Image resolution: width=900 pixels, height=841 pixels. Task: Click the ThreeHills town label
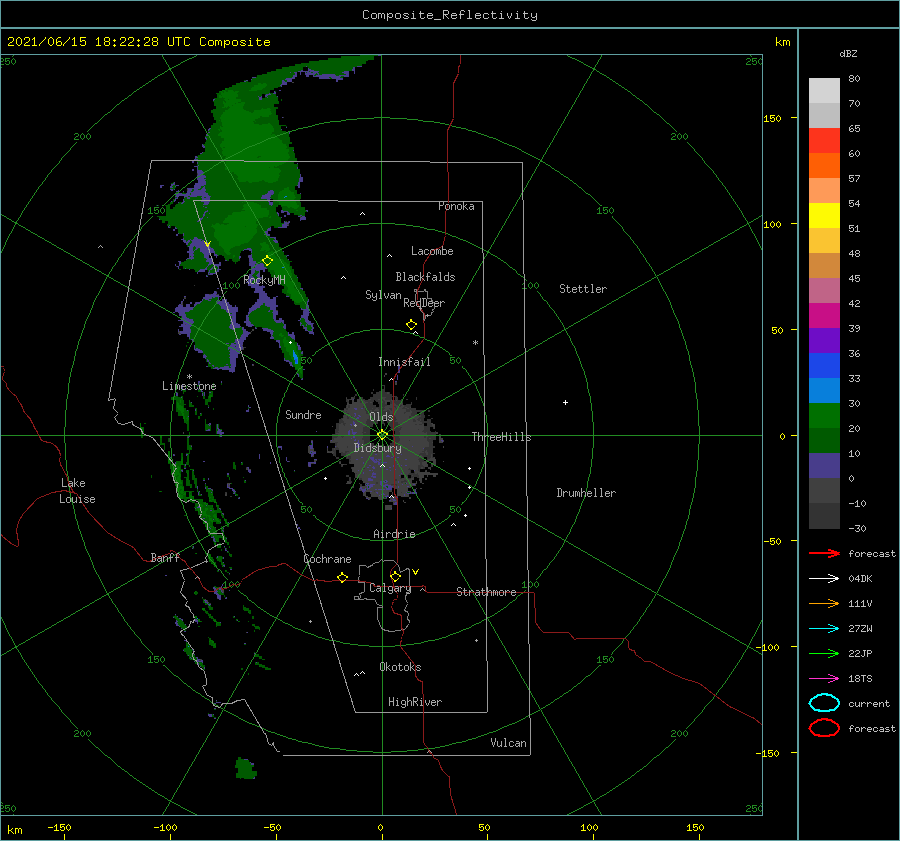[x=502, y=437]
